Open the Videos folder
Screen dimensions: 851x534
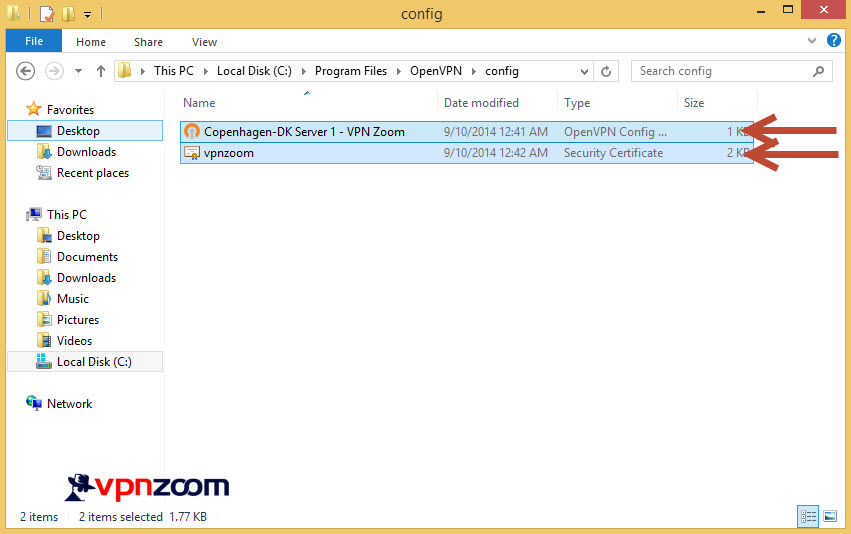click(x=74, y=341)
